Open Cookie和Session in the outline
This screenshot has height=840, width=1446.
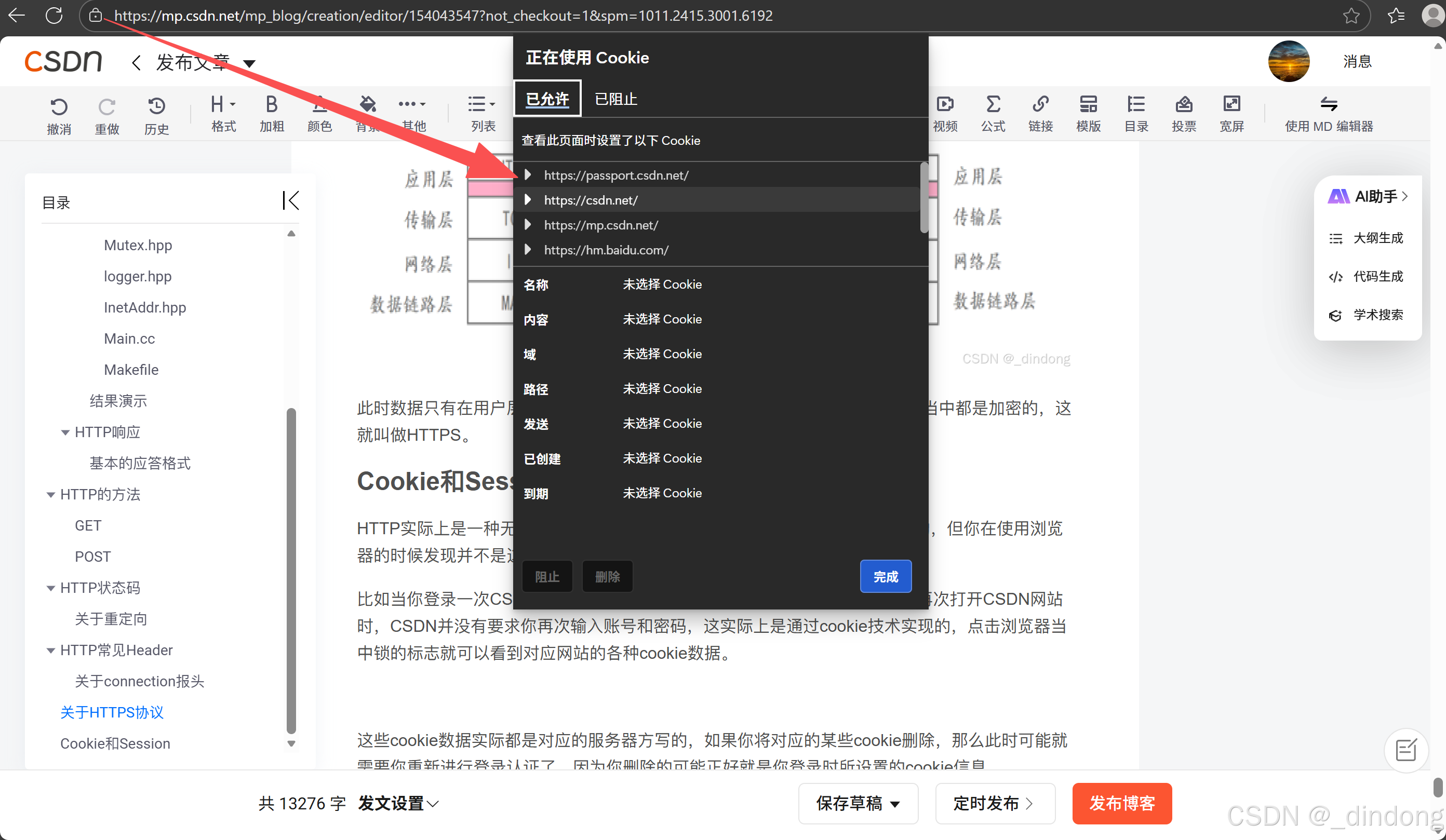point(115,743)
